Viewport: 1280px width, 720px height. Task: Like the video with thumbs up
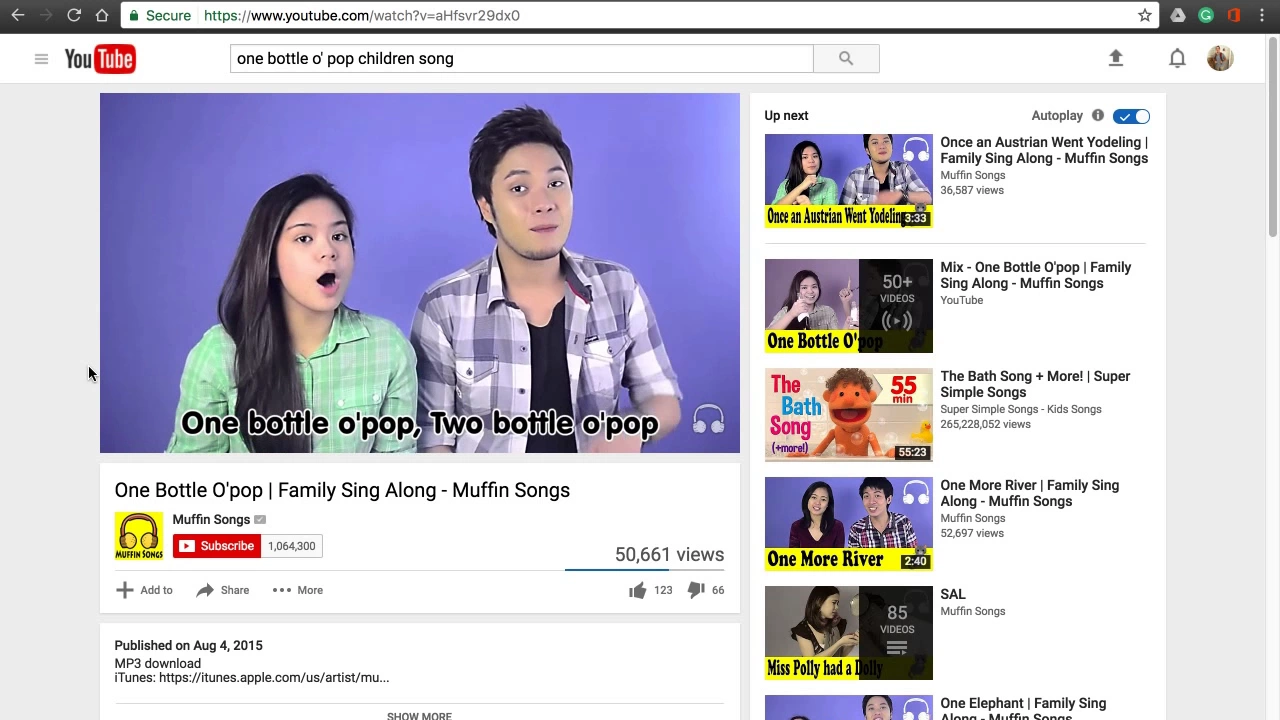tap(637, 590)
